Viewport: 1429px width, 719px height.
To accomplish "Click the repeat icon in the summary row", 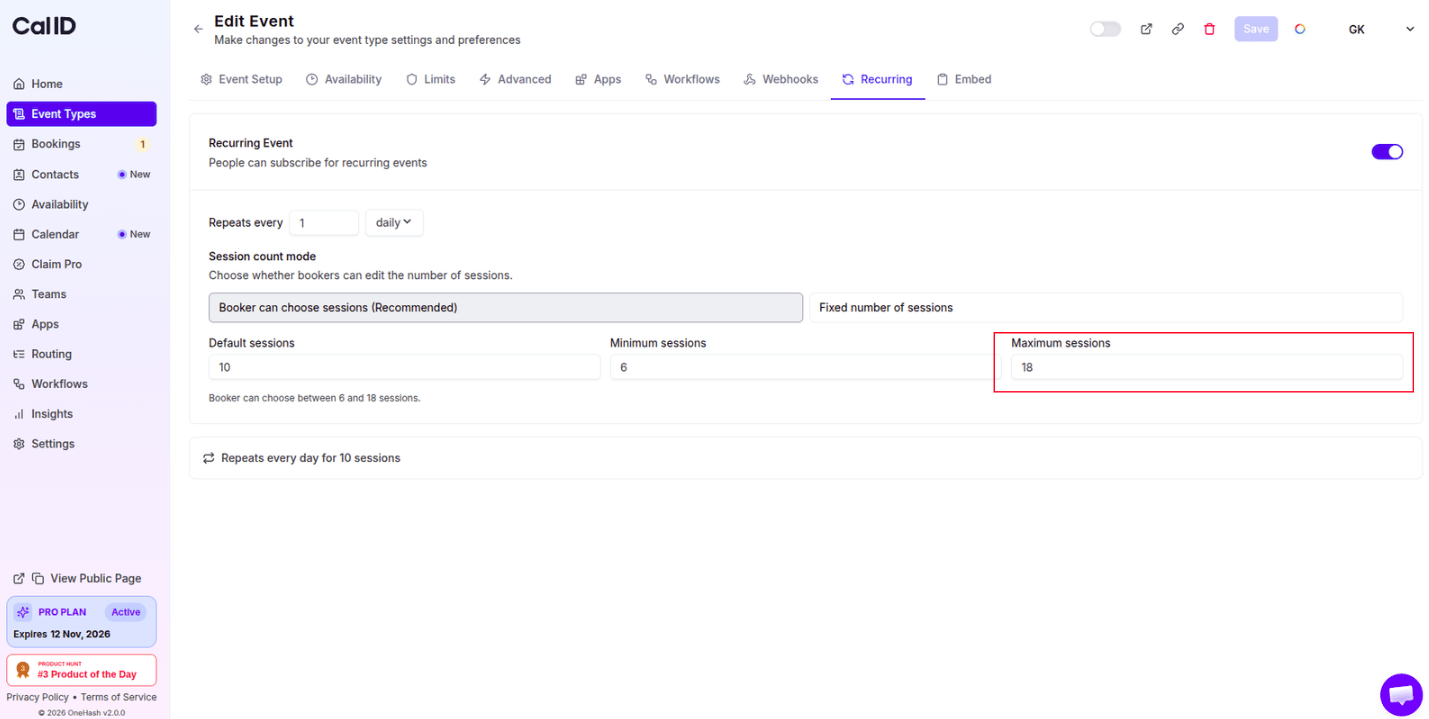I will (209, 458).
